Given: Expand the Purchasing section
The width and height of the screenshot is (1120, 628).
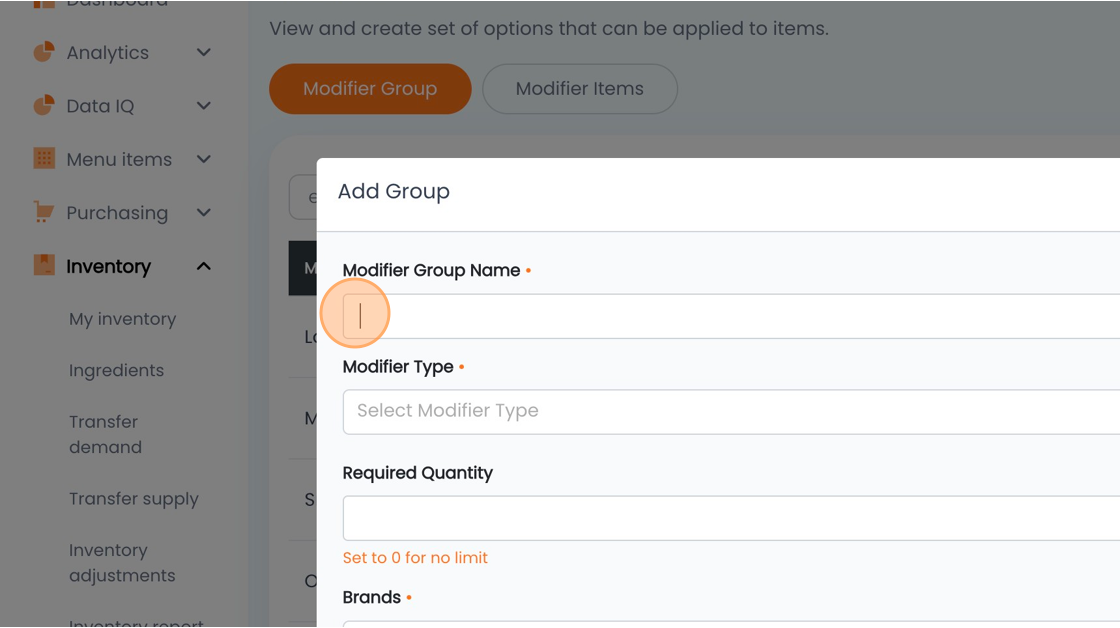Looking at the screenshot, I should click(x=203, y=212).
